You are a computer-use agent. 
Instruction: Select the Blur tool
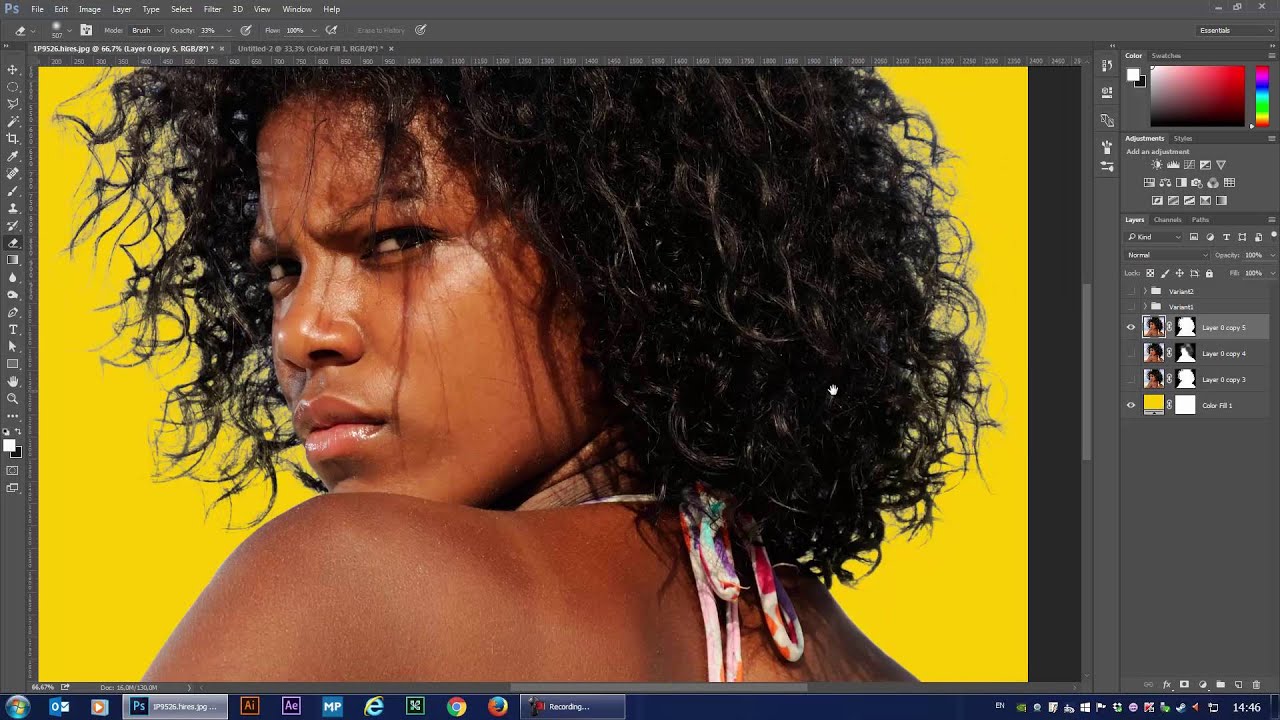point(13,277)
